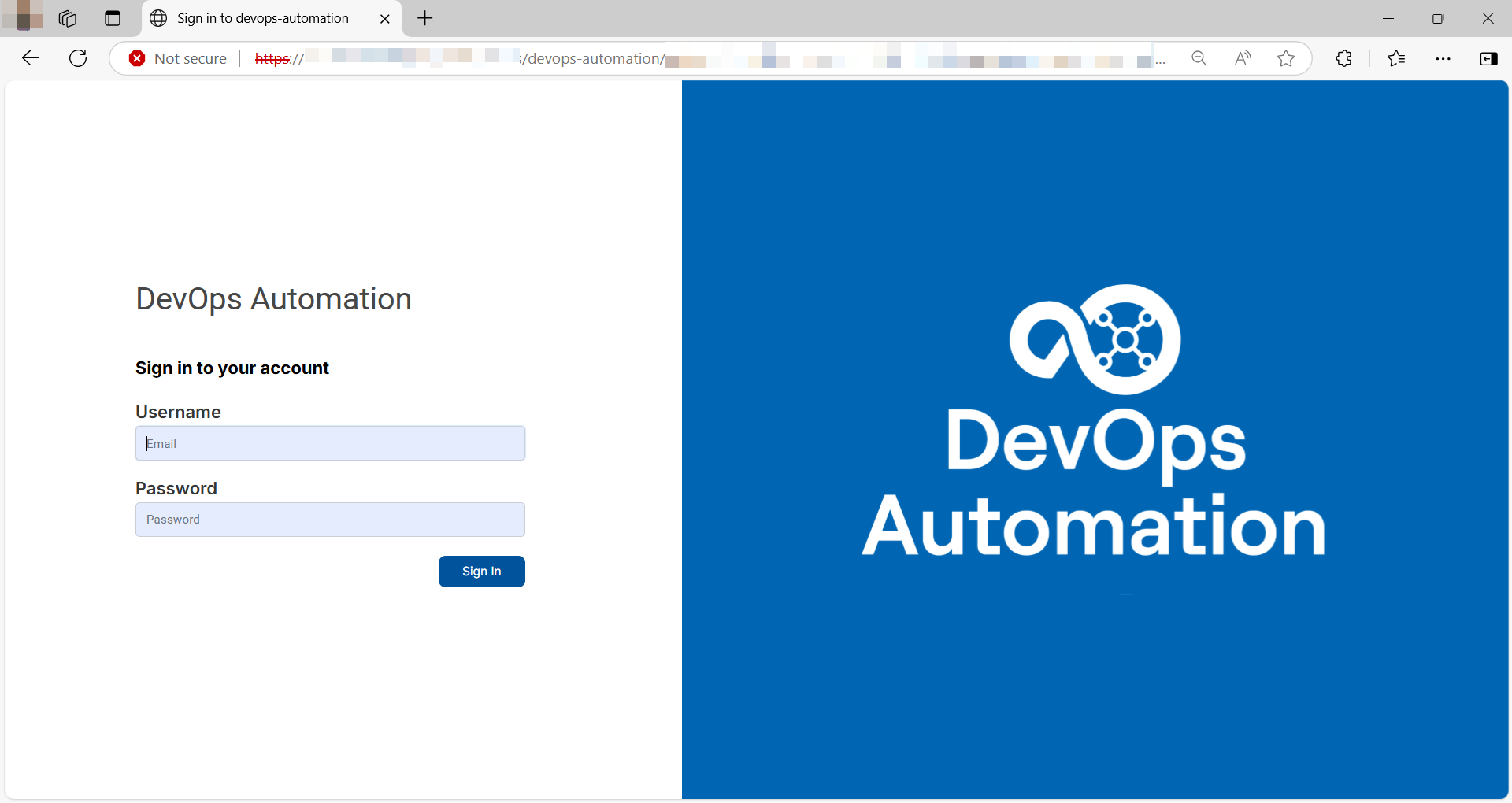
Task: Click the DevOps Automation infinity logo
Action: [1095, 339]
